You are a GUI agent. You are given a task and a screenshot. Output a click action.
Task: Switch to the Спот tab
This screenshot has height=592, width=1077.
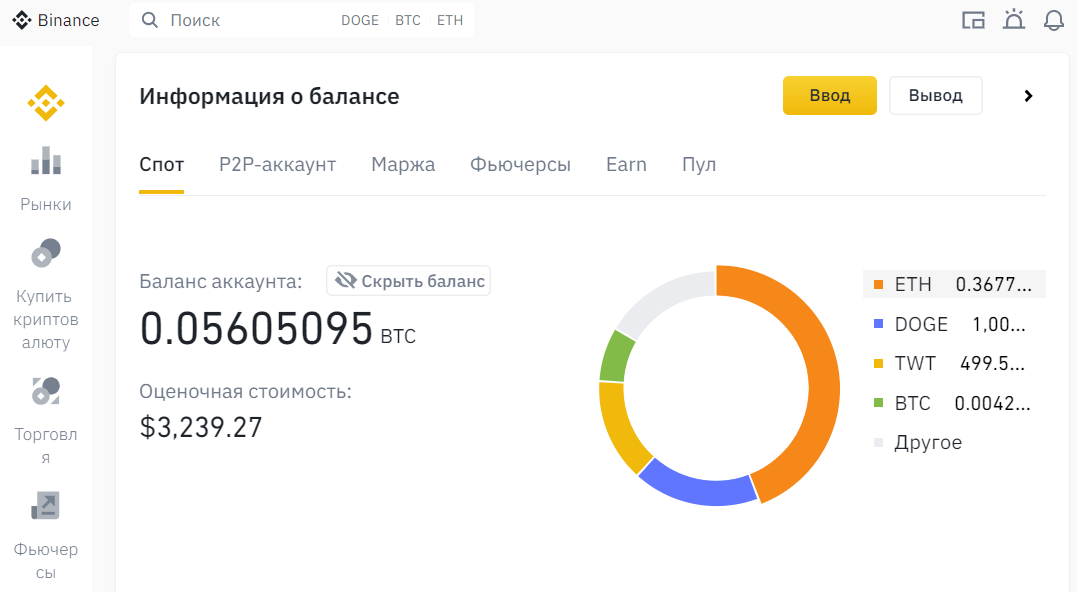161,165
